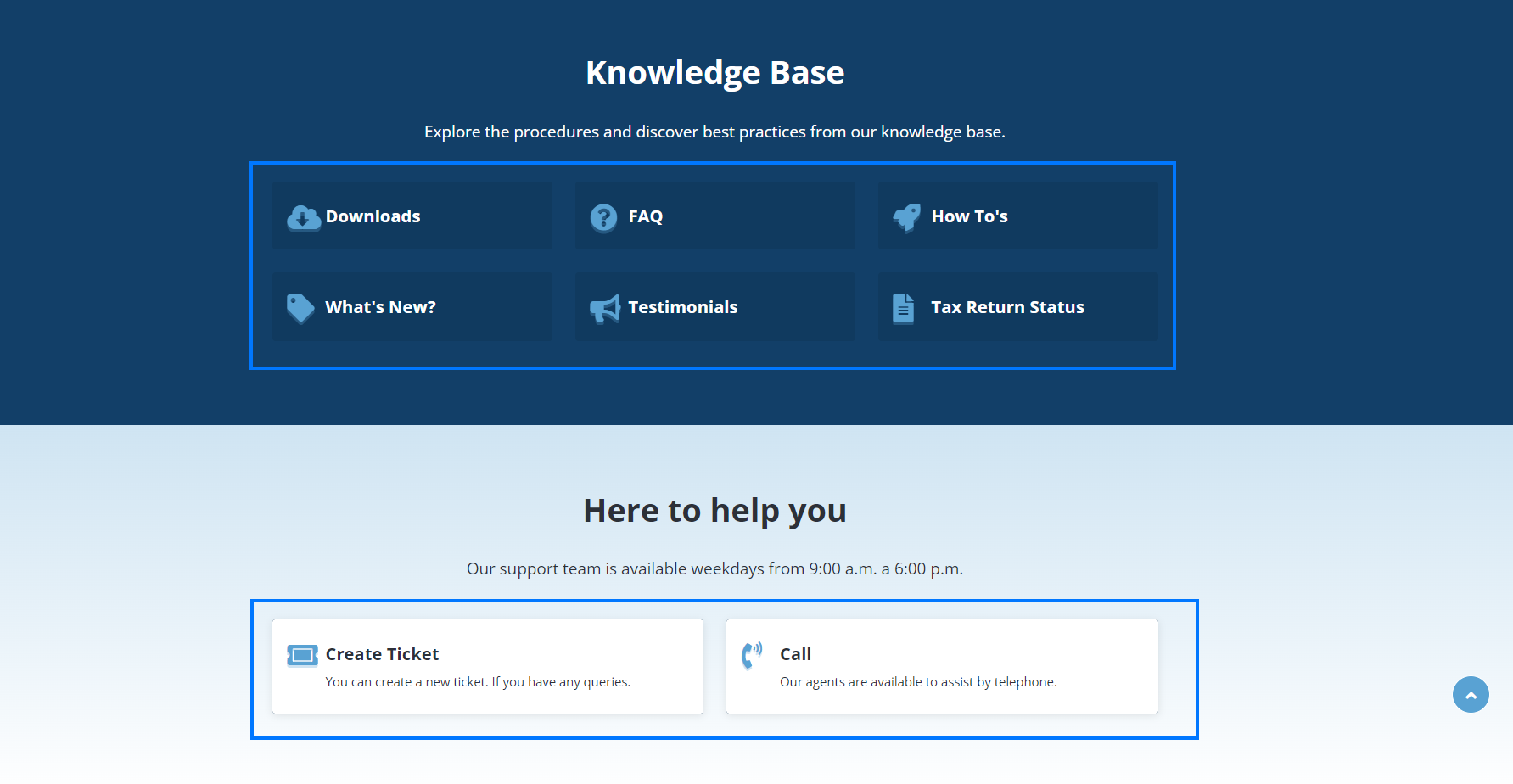Click the Create Ticket icon

302,655
